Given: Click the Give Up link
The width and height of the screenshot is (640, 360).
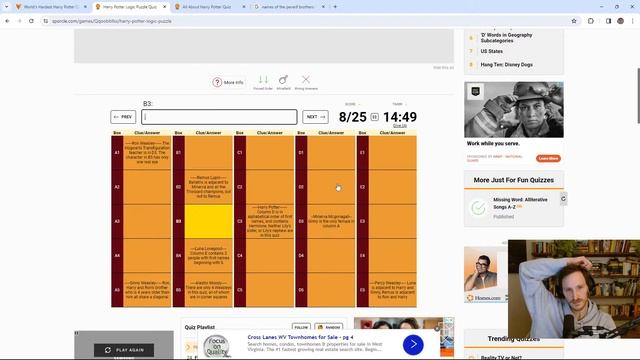Looking at the screenshot, I should (x=400, y=126).
